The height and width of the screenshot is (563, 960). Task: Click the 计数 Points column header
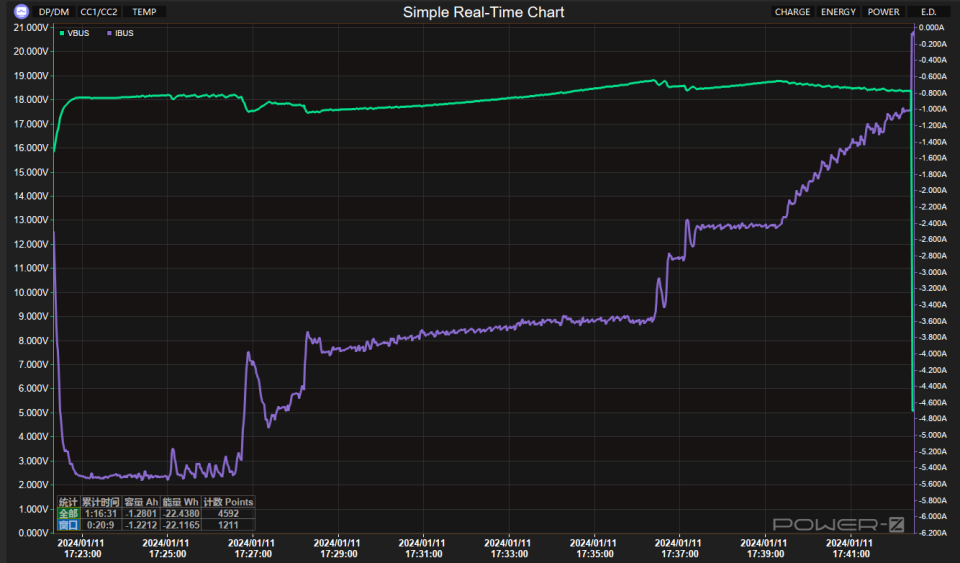click(228, 502)
